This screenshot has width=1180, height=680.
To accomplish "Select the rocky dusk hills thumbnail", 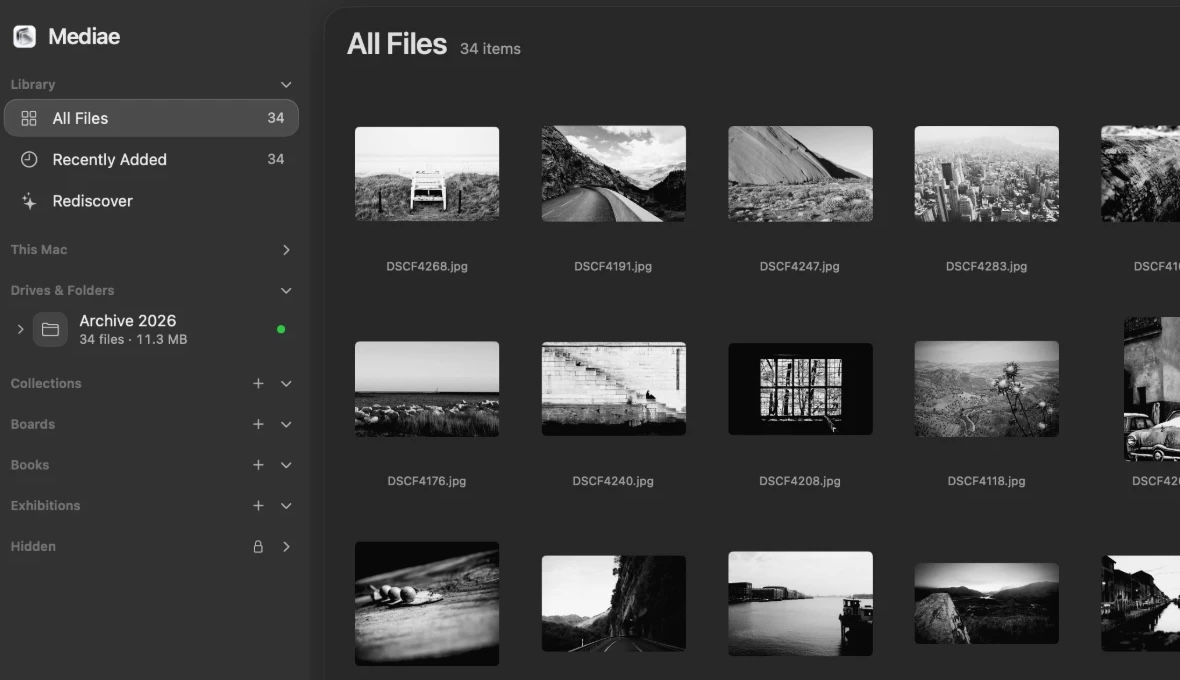I will 987,603.
